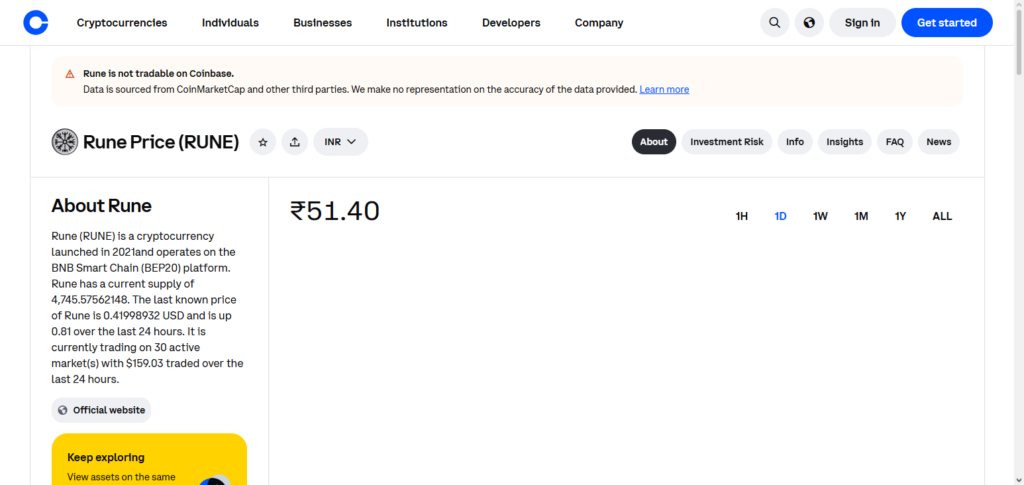Click the Coinbase logo icon

tap(36, 23)
